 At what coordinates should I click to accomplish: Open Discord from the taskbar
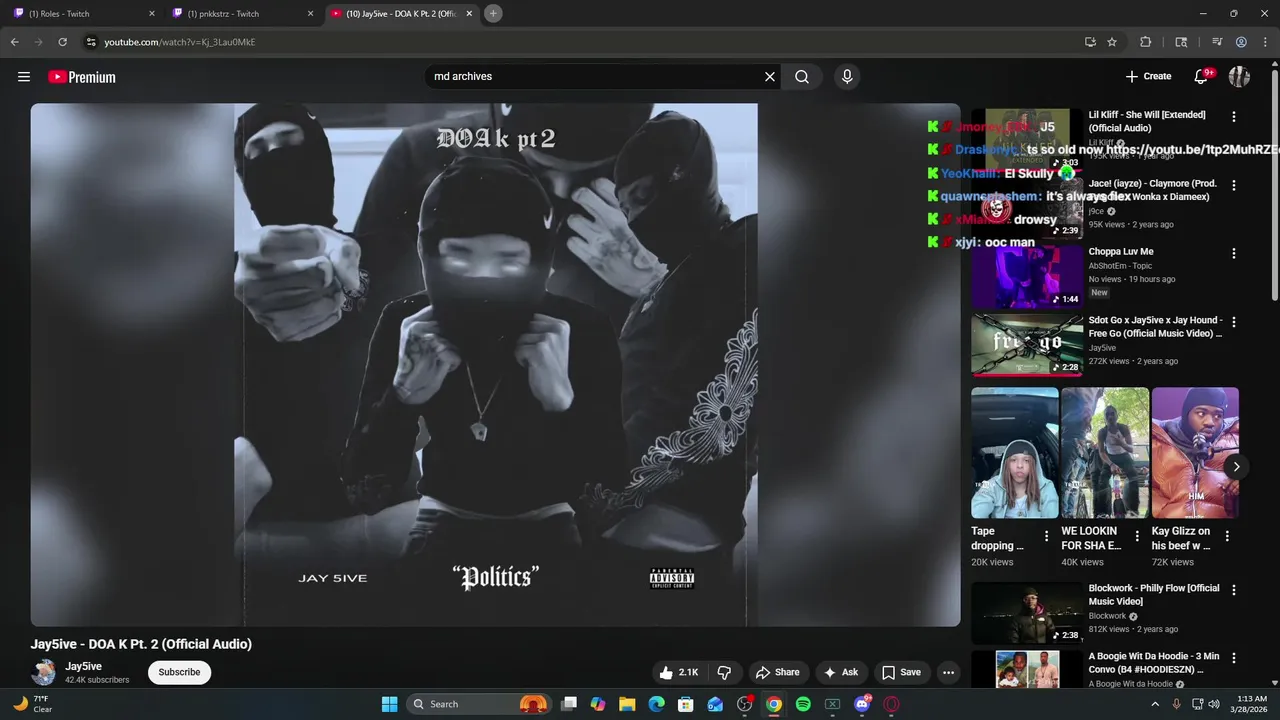point(862,704)
